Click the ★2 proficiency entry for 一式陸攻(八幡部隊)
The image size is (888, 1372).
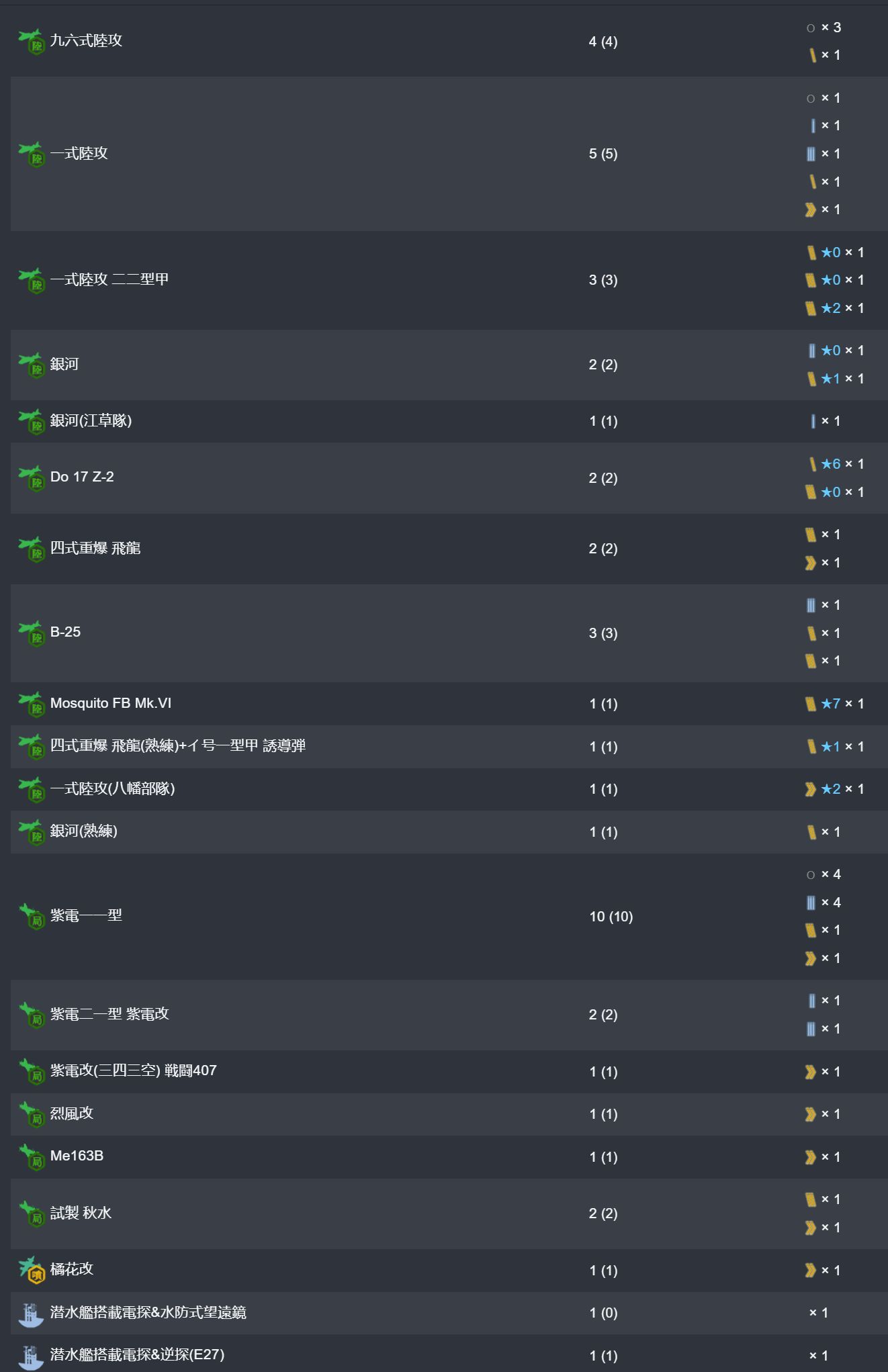click(830, 789)
